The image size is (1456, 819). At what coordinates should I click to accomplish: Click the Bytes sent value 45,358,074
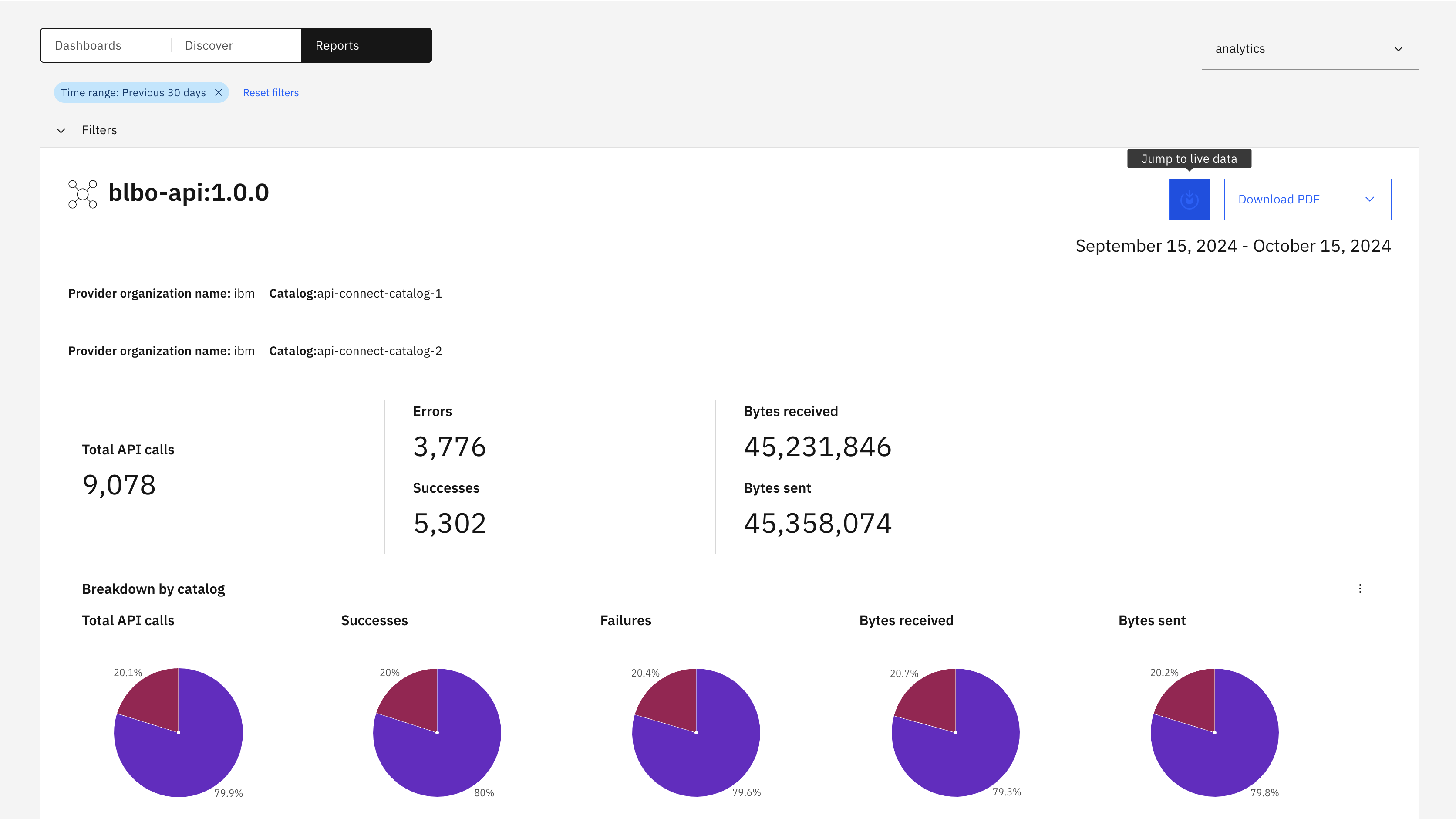coord(818,523)
